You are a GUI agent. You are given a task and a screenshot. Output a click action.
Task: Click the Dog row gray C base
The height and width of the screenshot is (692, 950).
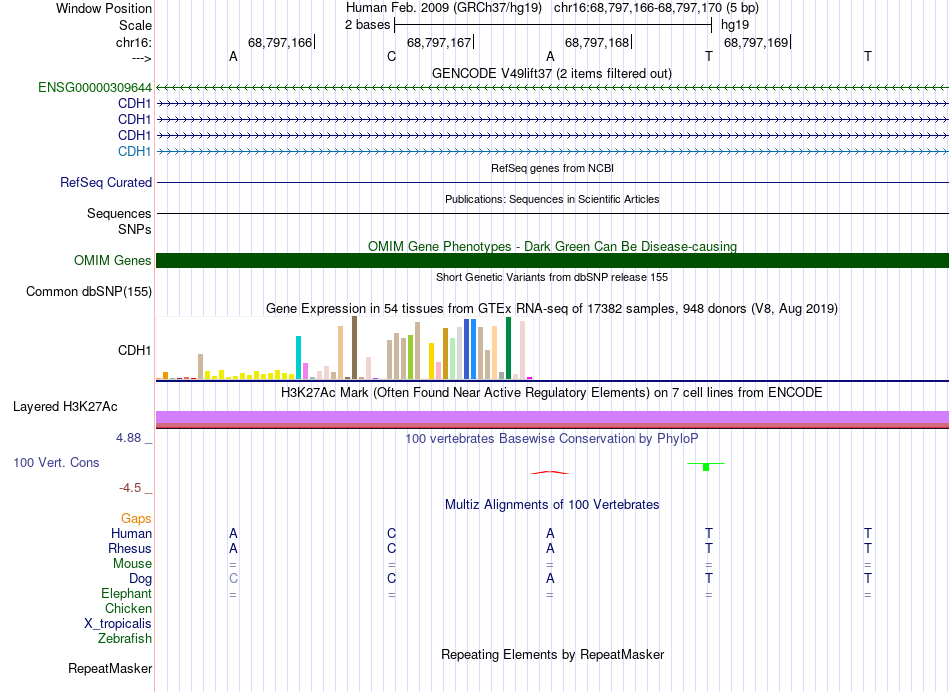pos(233,579)
